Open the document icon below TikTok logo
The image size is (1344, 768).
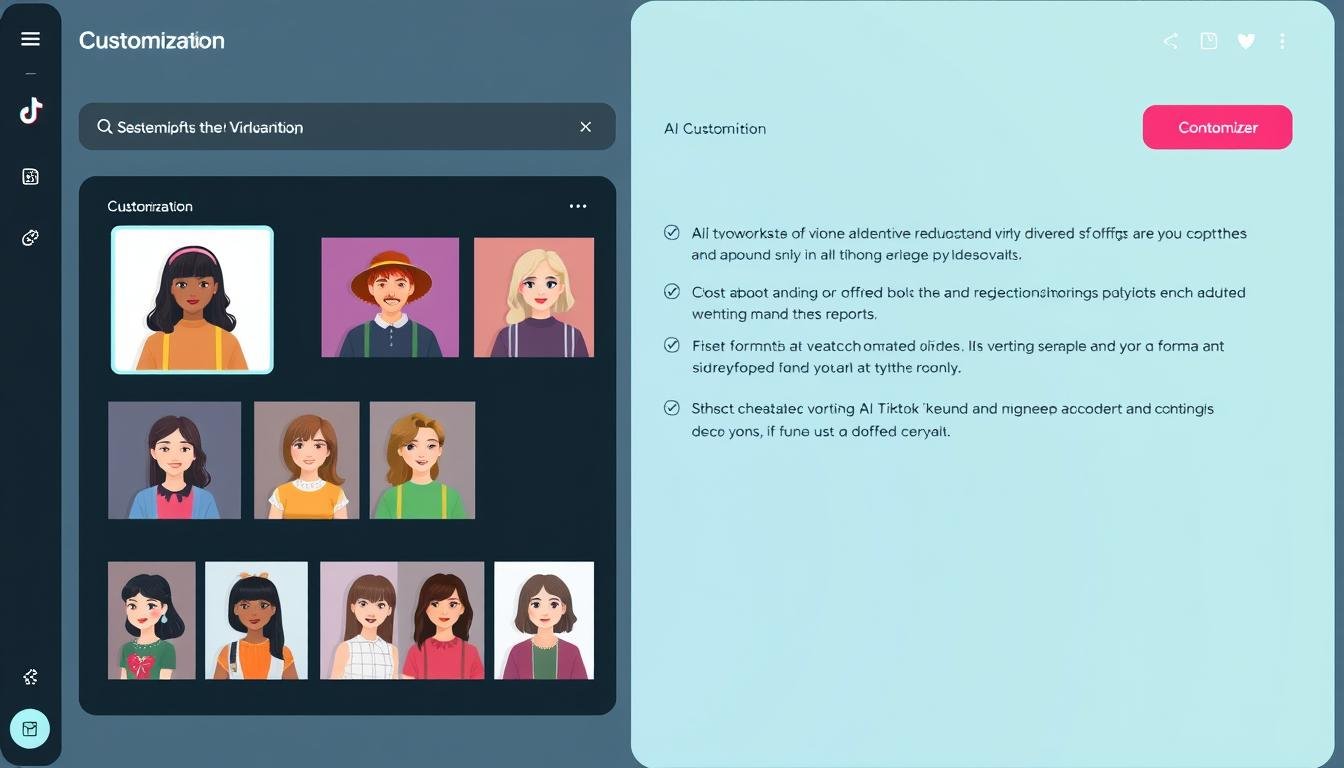click(x=30, y=177)
